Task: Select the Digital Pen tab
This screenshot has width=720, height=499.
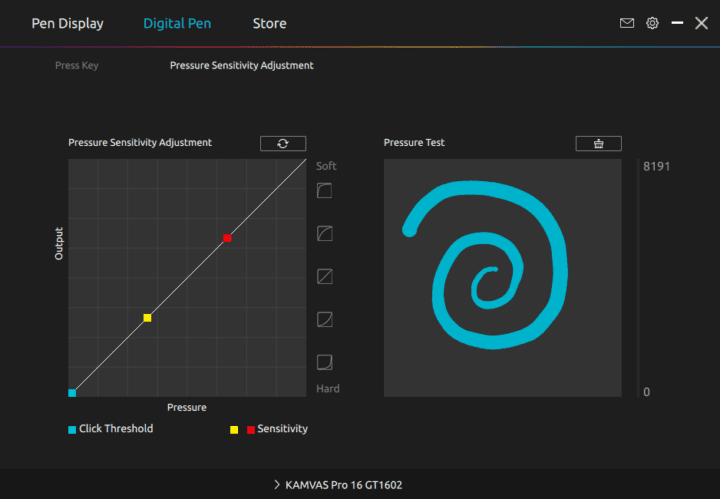Action: point(177,23)
